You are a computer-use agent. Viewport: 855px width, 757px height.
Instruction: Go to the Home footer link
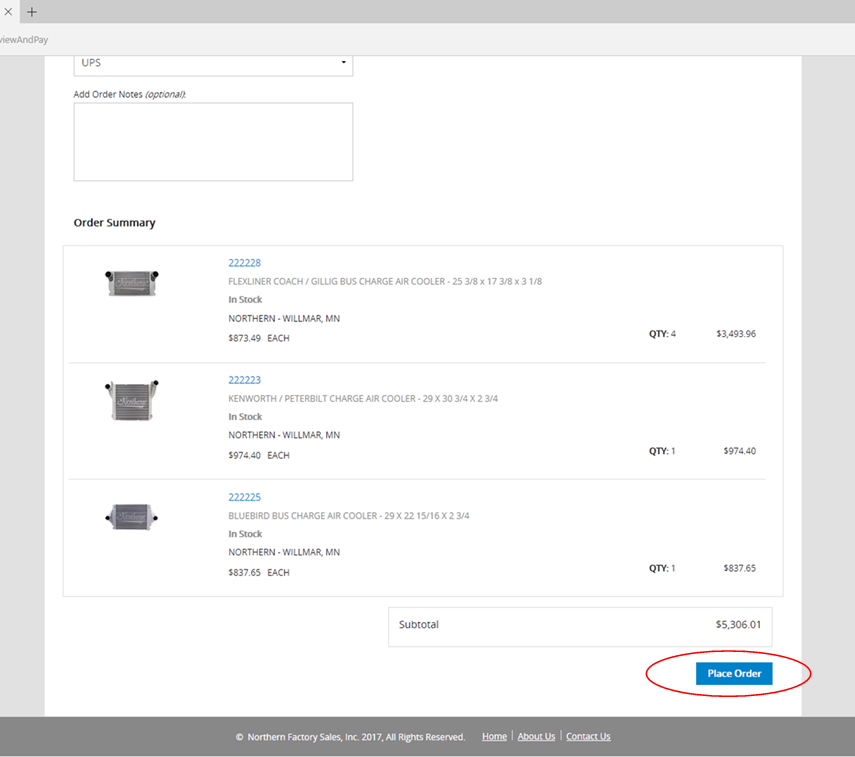tap(494, 737)
